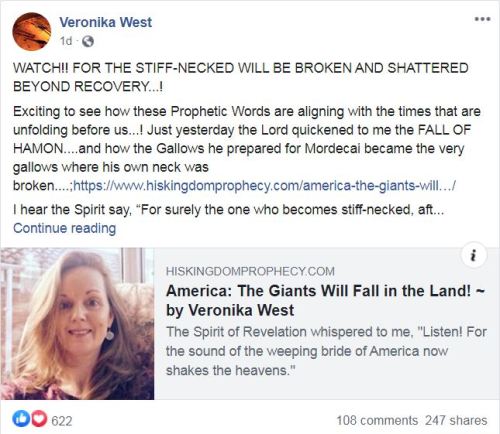
Task: Open the 108 comments list
Action: tap(377, 420)
